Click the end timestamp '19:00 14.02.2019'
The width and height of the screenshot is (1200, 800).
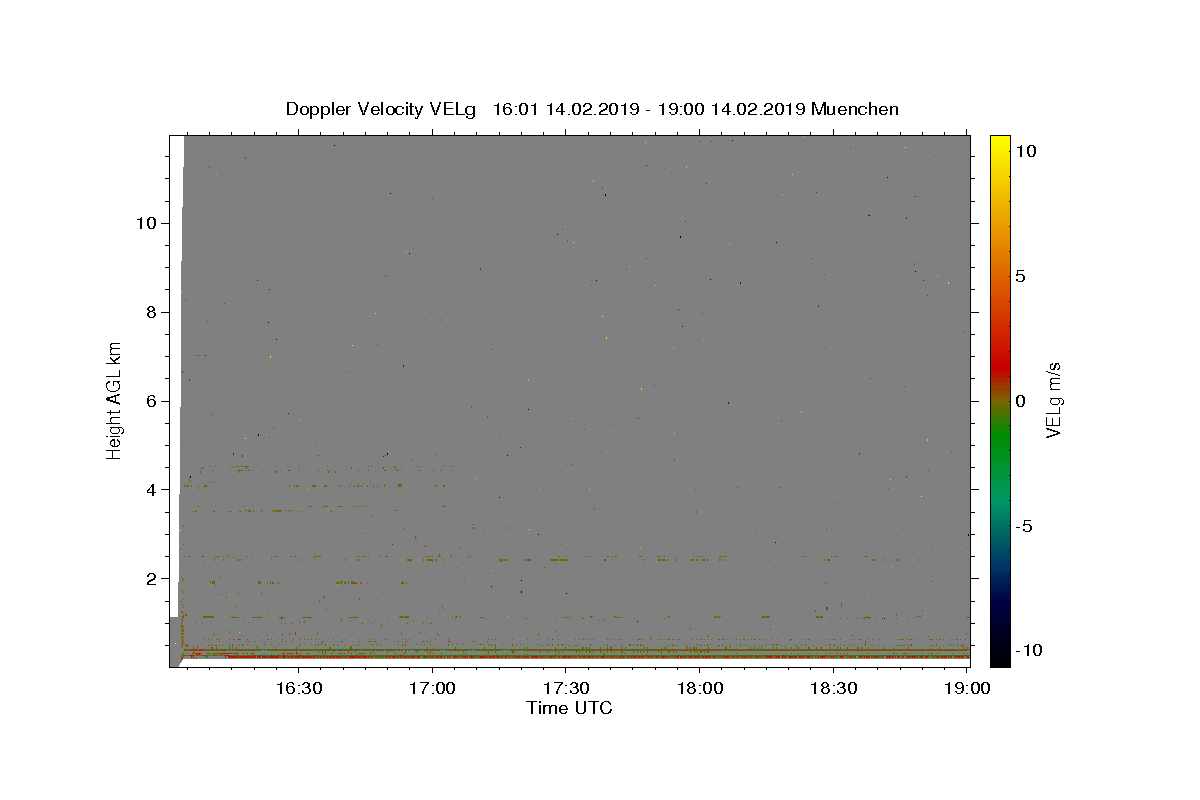point(729,109)
